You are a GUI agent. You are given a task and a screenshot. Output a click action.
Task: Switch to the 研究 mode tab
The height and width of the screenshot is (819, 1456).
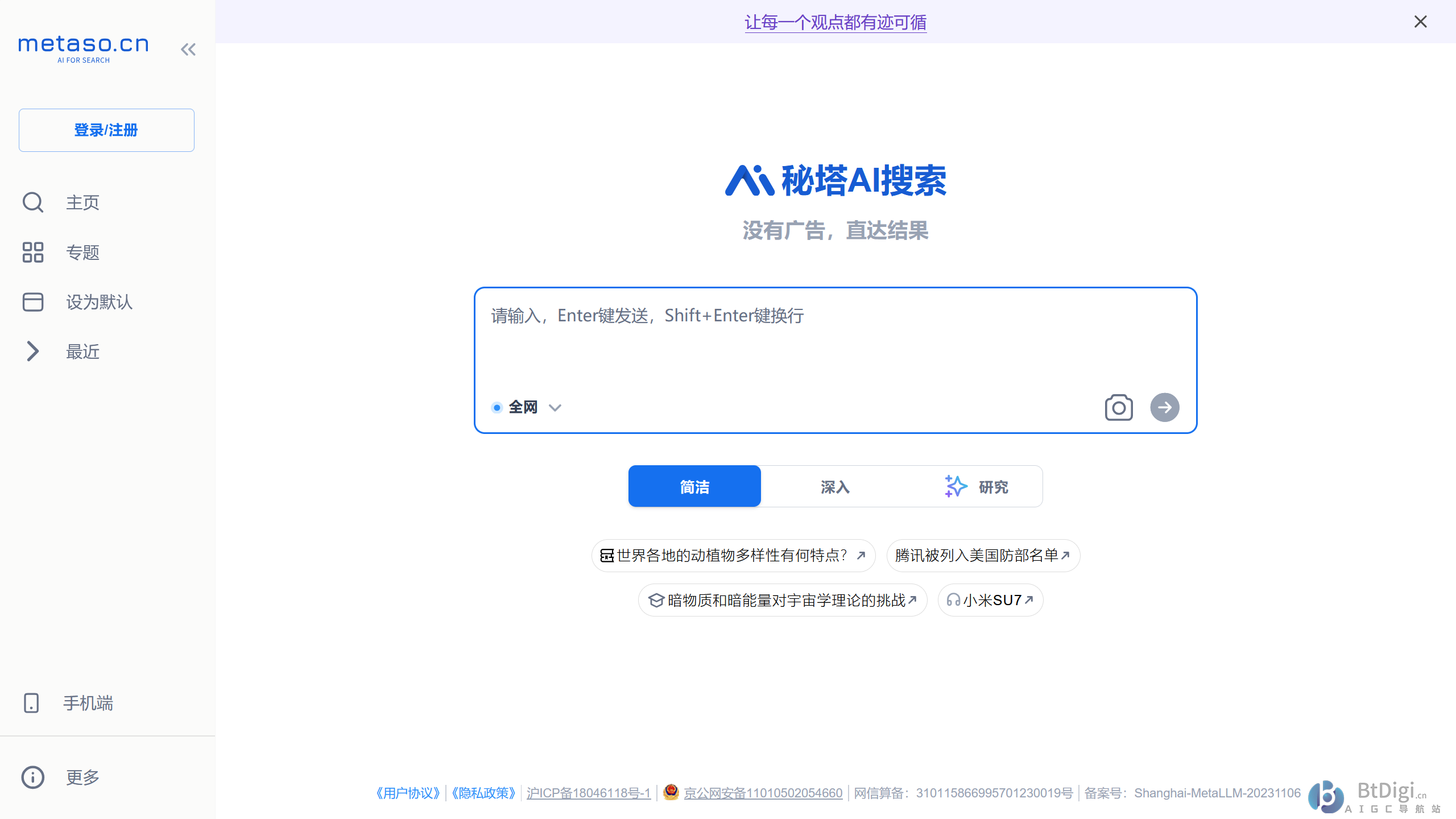point(976,486)
